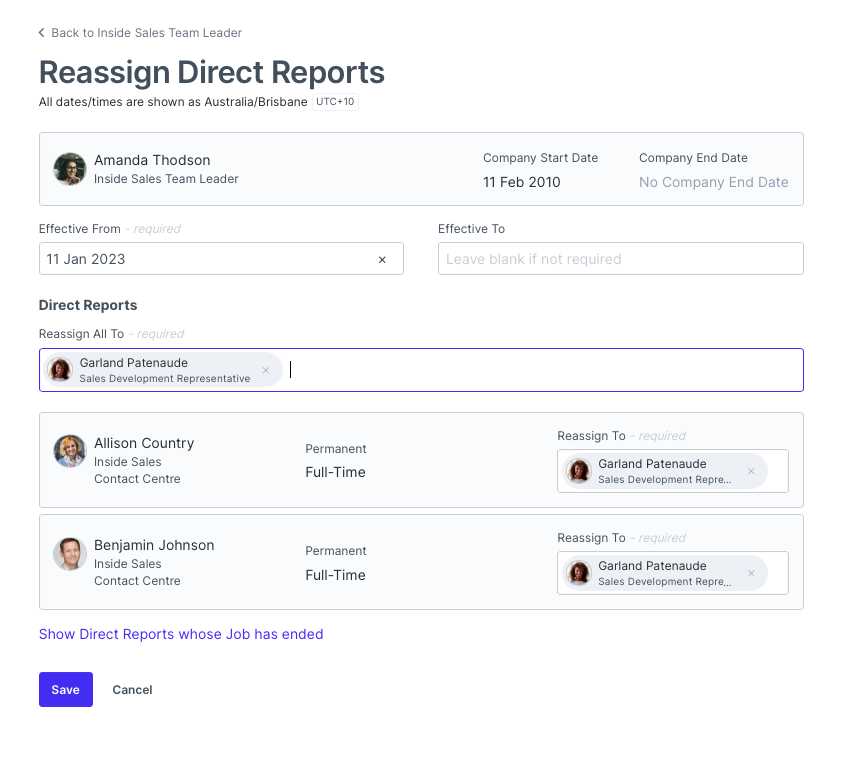Image resolution: width=860 pixels, height=757 pixels.
Task: Remove Garland from Benjamin Johnson's Reassign To
Action: pyautogui.click(x=751, y=572)
